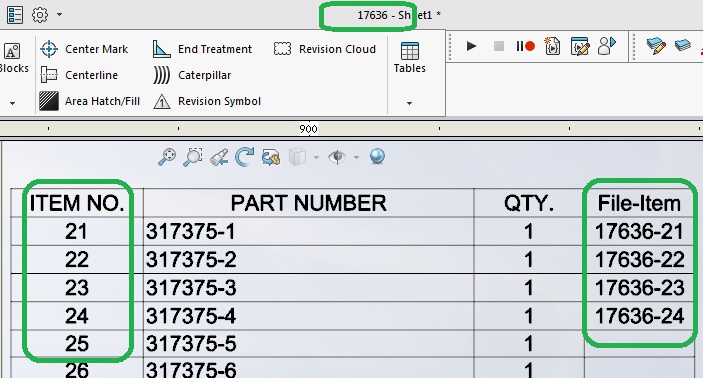Click the Center Mark tool

coord(84,49)
